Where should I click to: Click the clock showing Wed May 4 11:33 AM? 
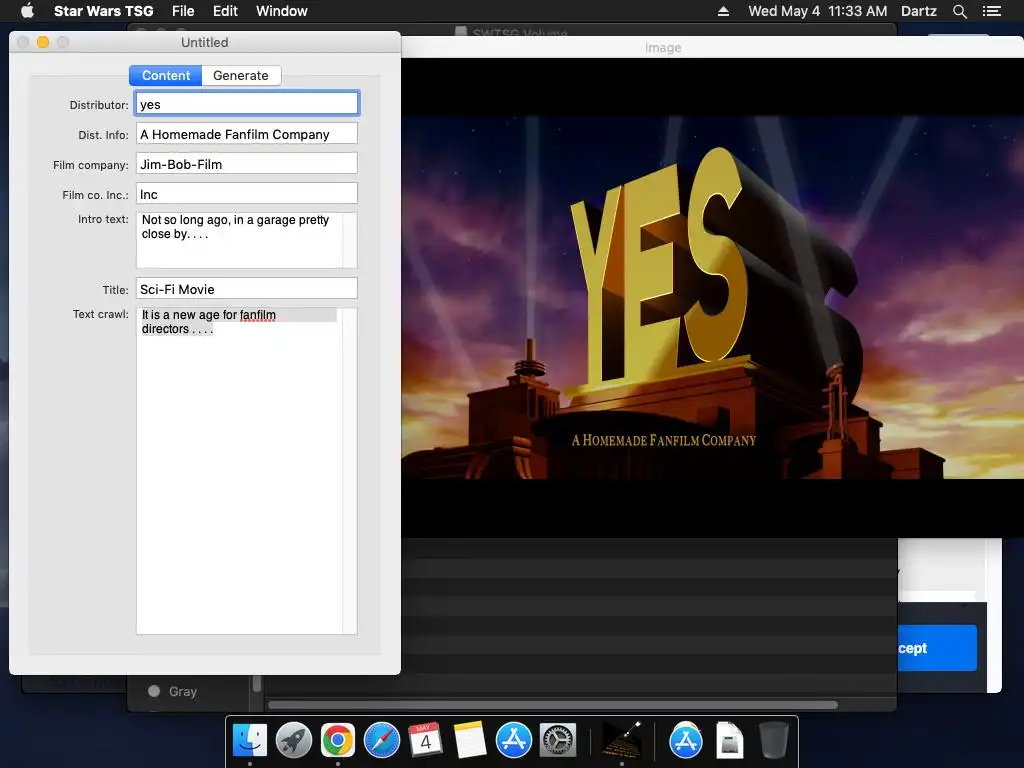[x=817, y=11]
